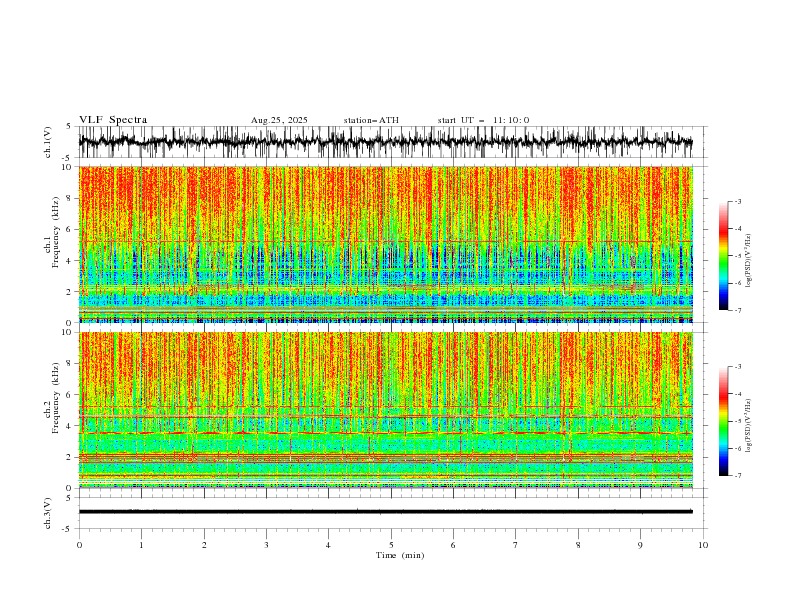Click time-axis tick label "3"
Screen dimensions: 792x612
click(266, 545)
